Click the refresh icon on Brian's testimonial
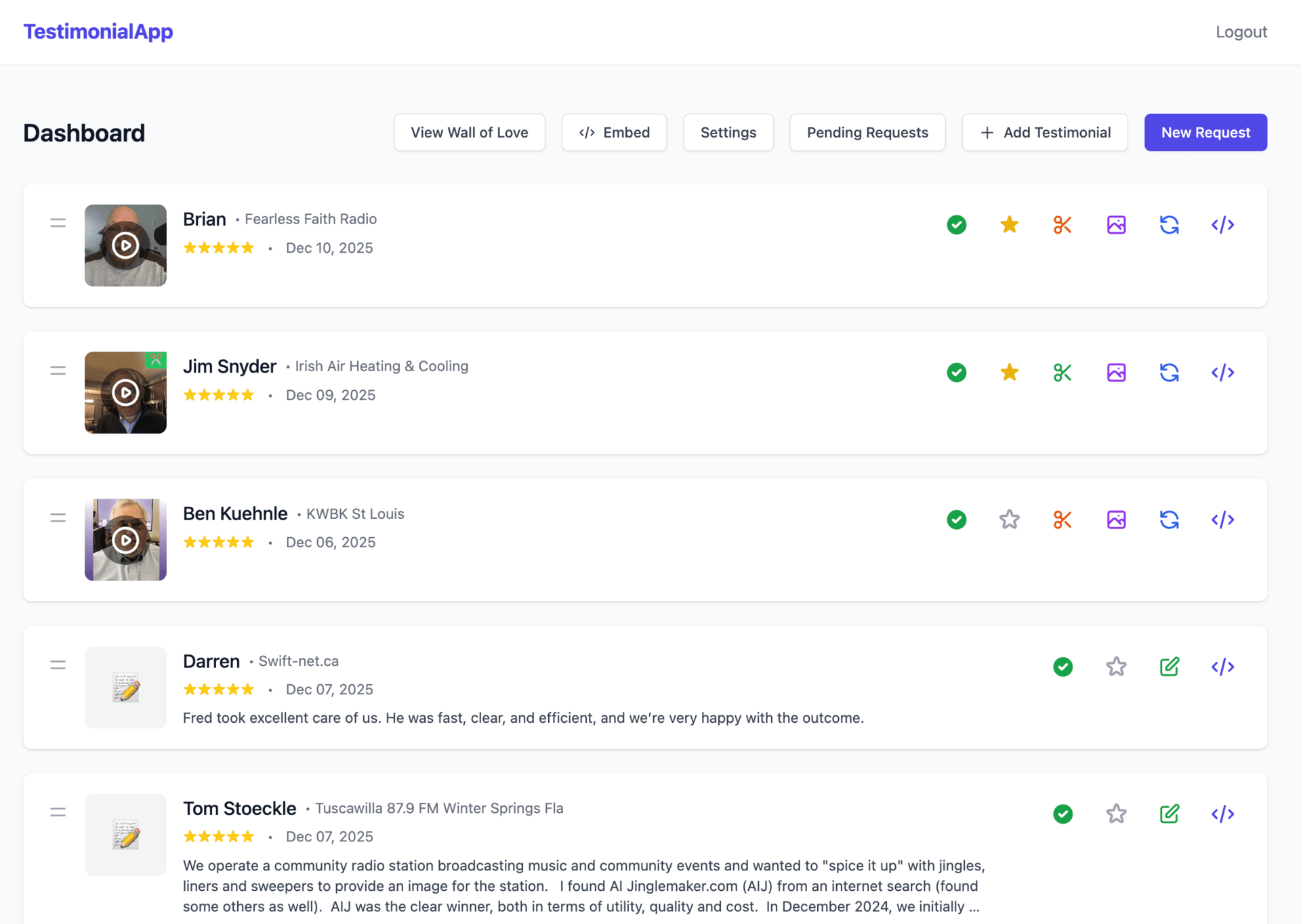Viewport: 1301px width, 924px height. pos(1169,225)
